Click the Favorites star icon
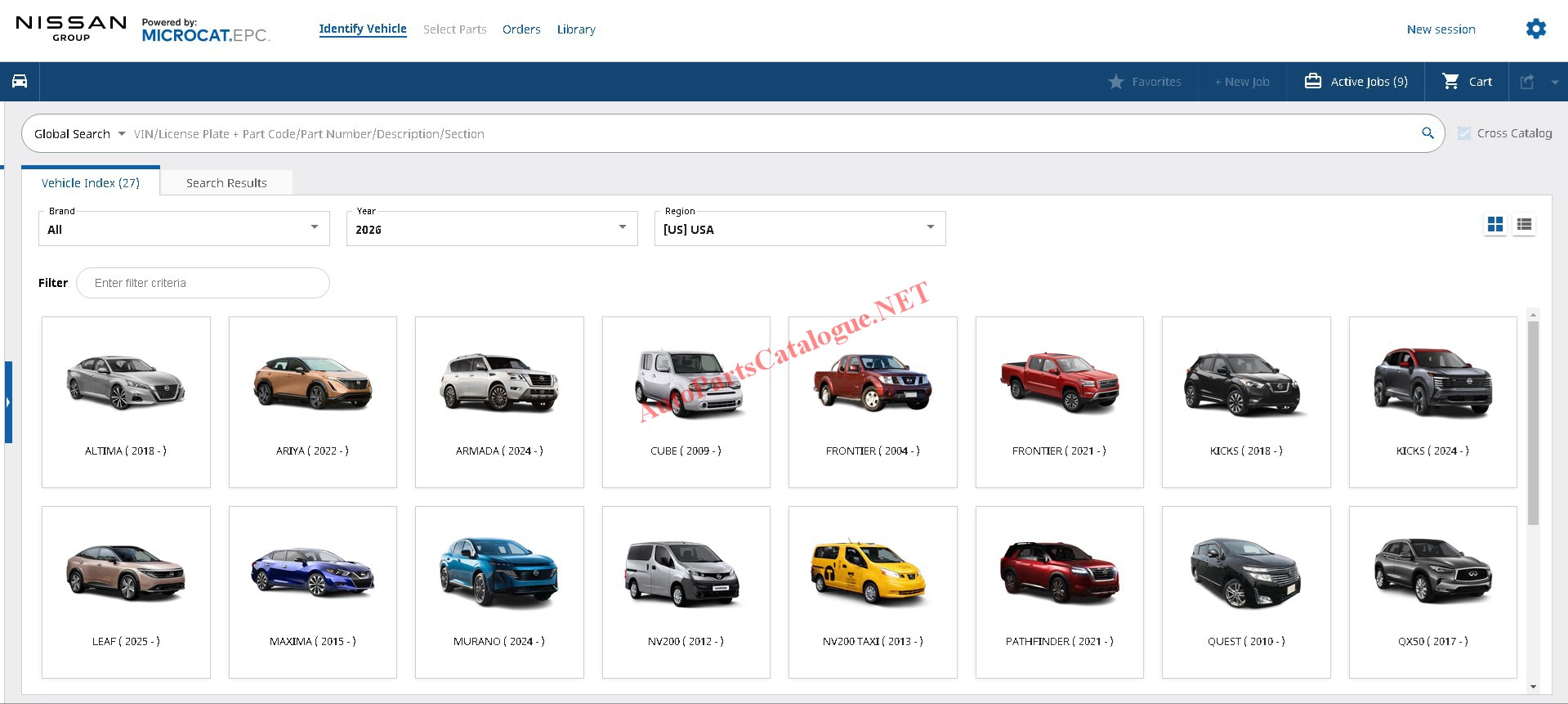The width and height of the screenshot is (1568, 704). click(x=1116, y=82)
